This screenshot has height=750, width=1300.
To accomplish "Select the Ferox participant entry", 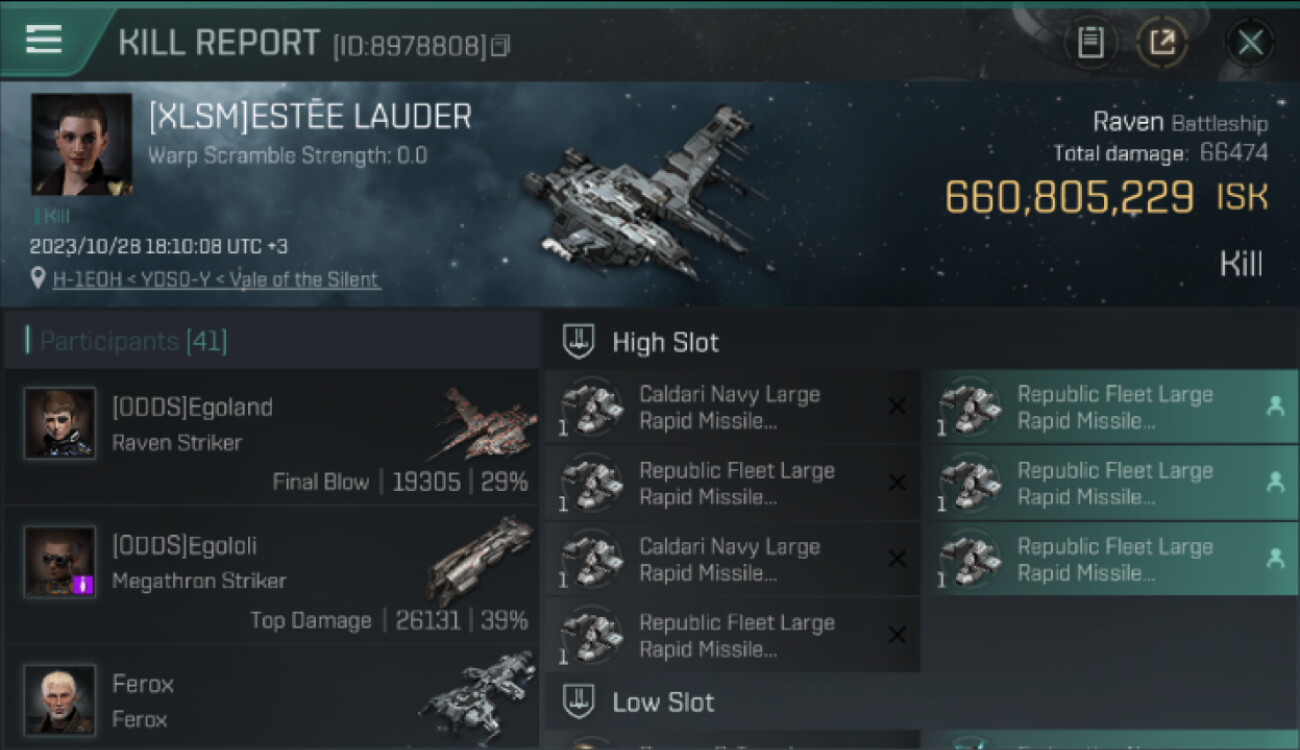I will point(272,697).
